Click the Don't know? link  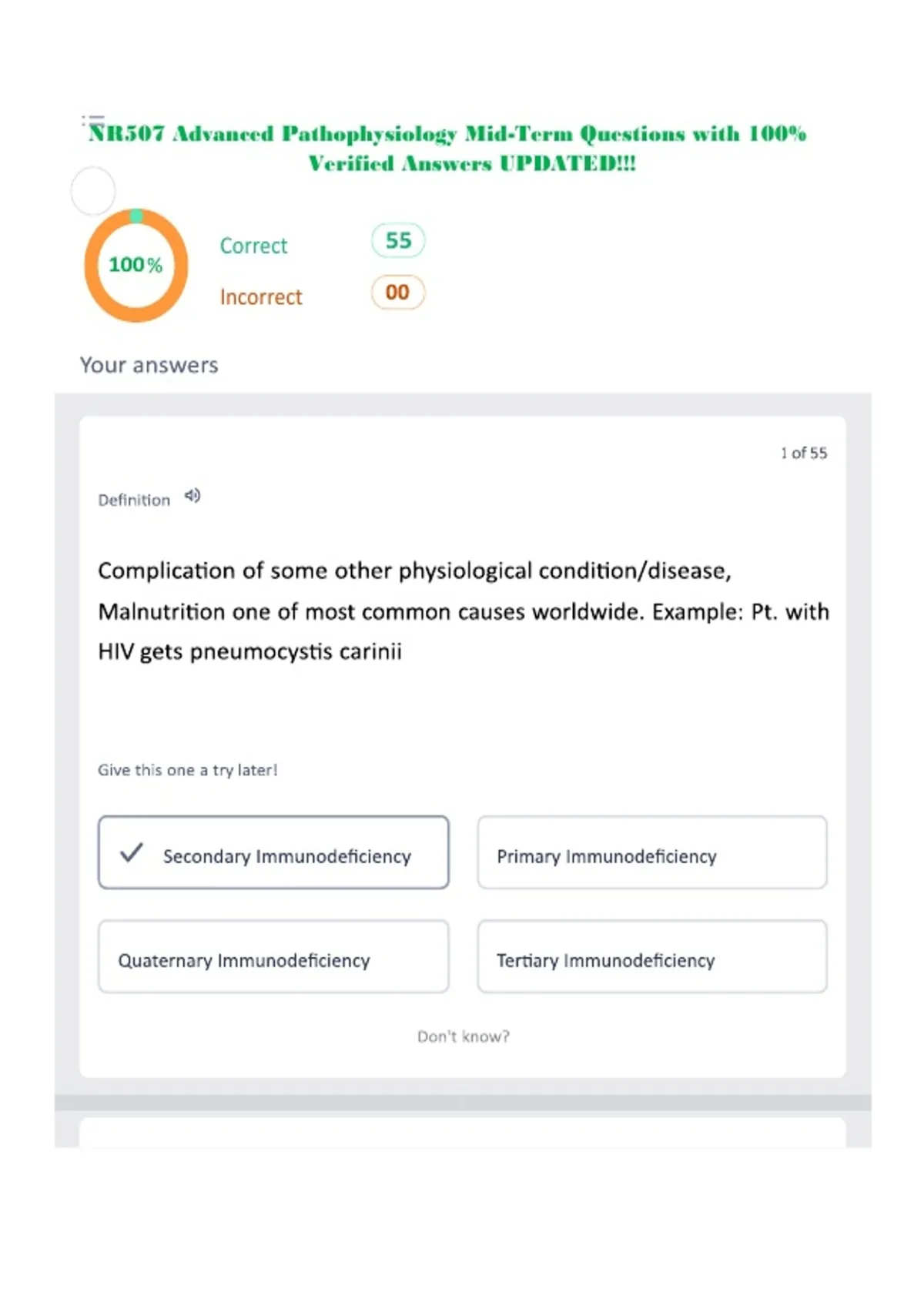pyautogui.click(x=464, y=1036)
